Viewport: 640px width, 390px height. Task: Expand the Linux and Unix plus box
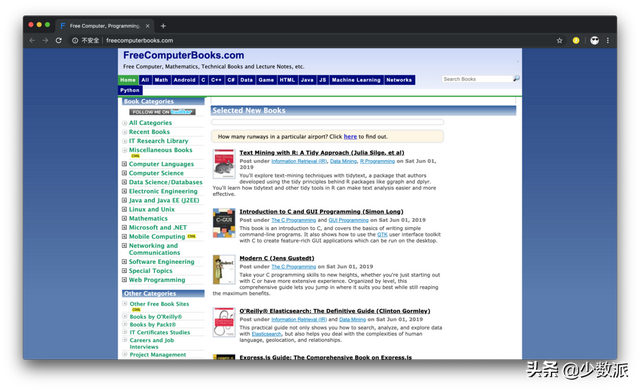pyautogui.click(x=124, y=209)
